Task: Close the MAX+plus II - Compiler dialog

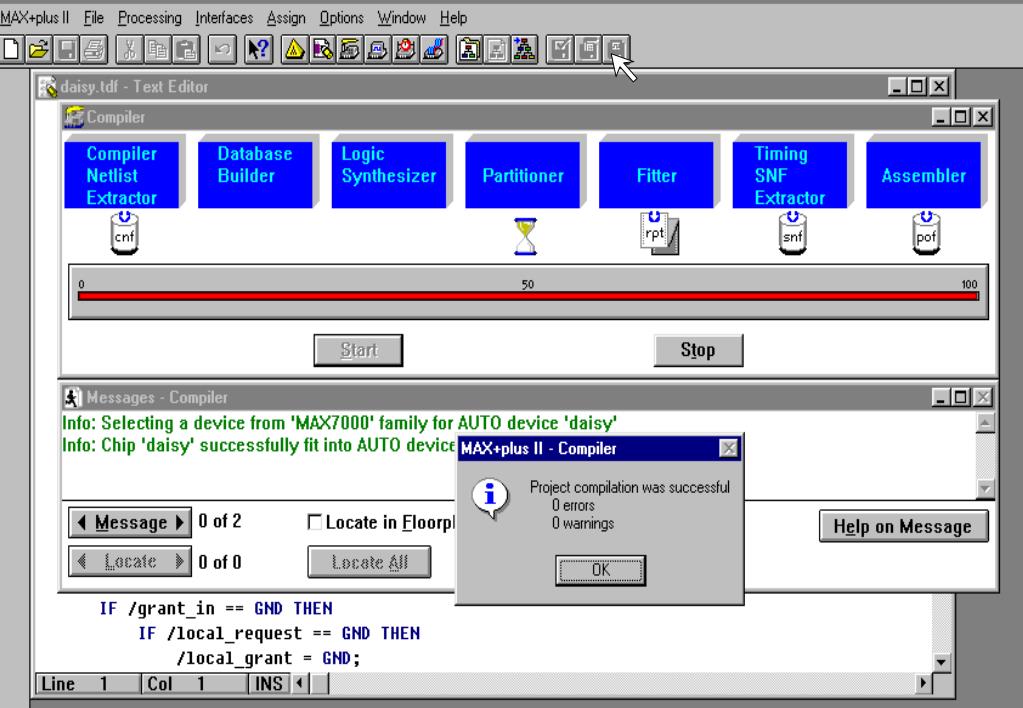Action: (x=728, y=448)
